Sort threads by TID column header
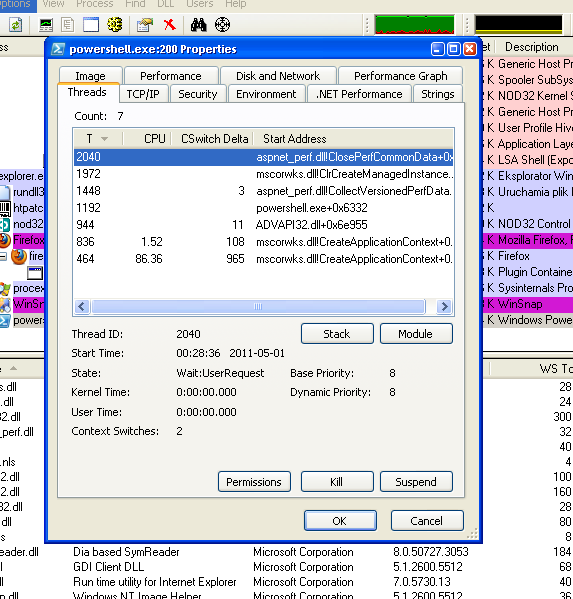573x599 pixels. click(x=98, y=139)
